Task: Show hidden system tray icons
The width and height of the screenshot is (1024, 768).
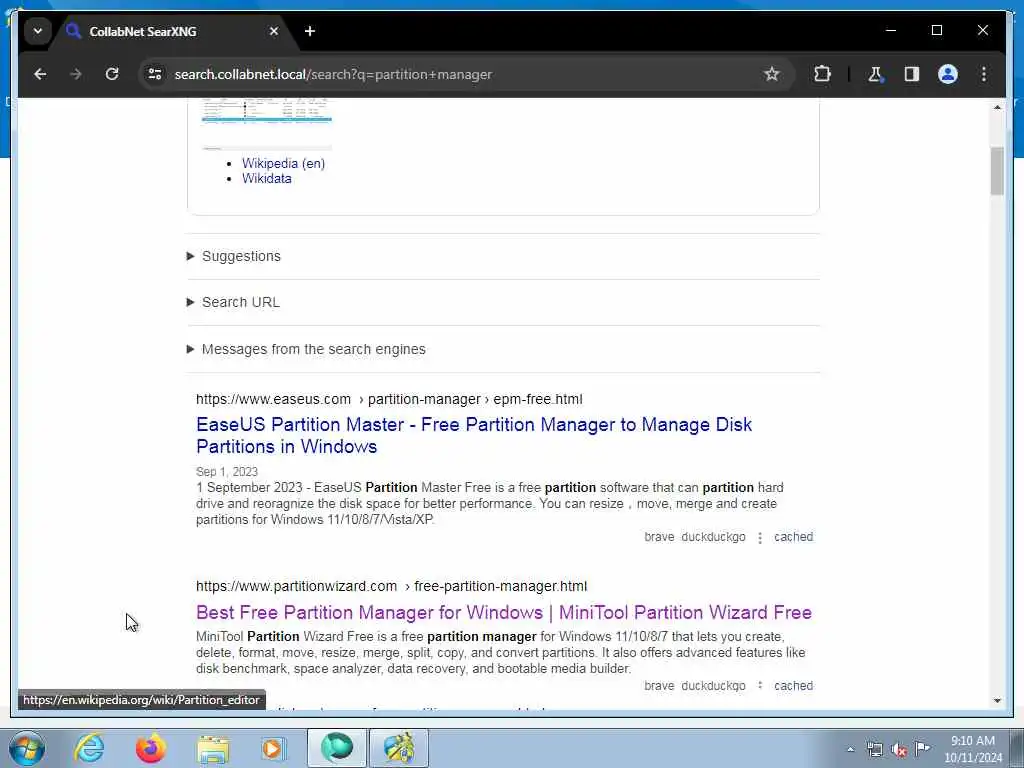Action: click(x=850, y=750)
